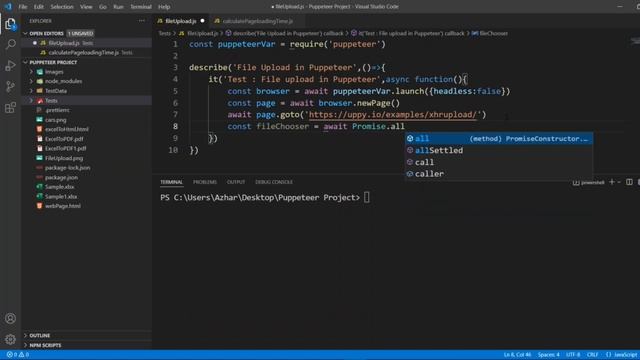640x360 pixels.
Task: Select the 'allSettled' suggestion
Action: [x=499, y=150]
